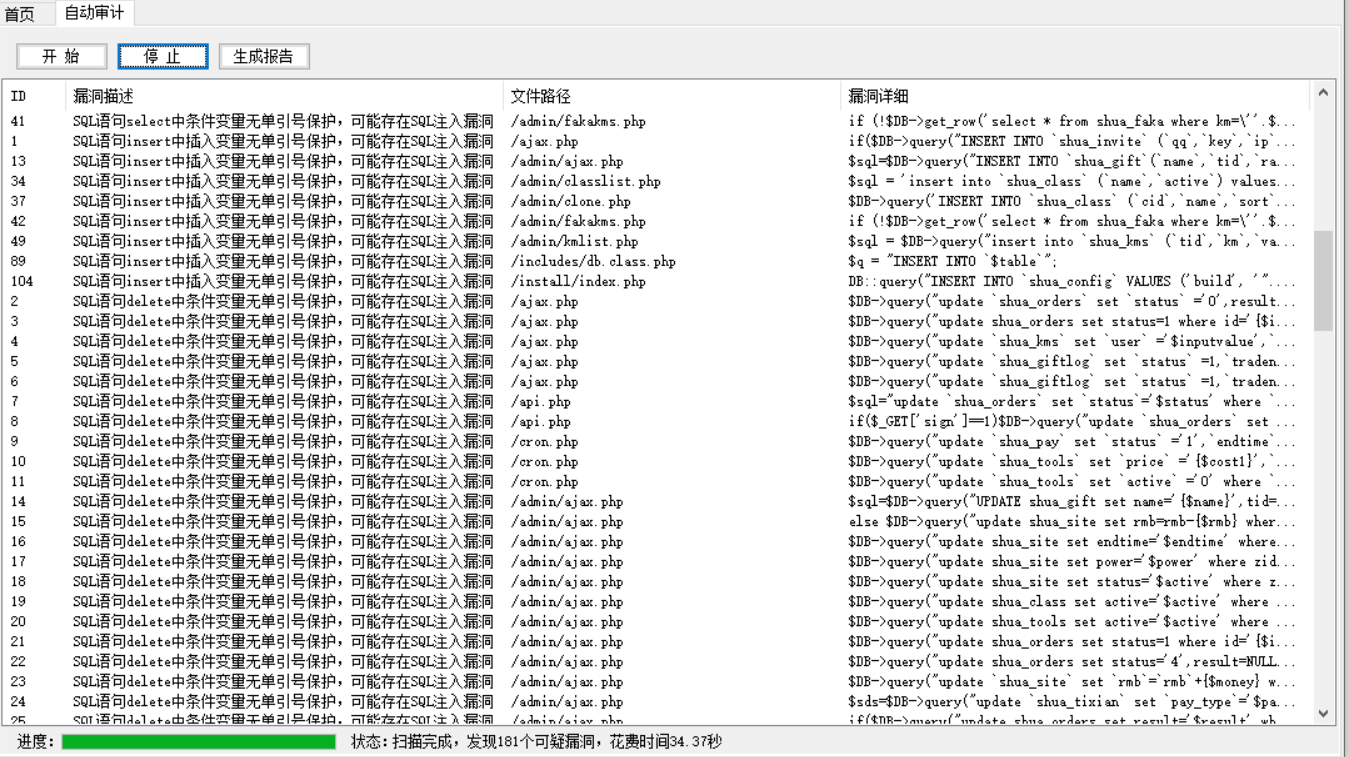Screen dimensions: 1349x757
Task: Select row with ID 6
Action: click(x=657, y=381)
